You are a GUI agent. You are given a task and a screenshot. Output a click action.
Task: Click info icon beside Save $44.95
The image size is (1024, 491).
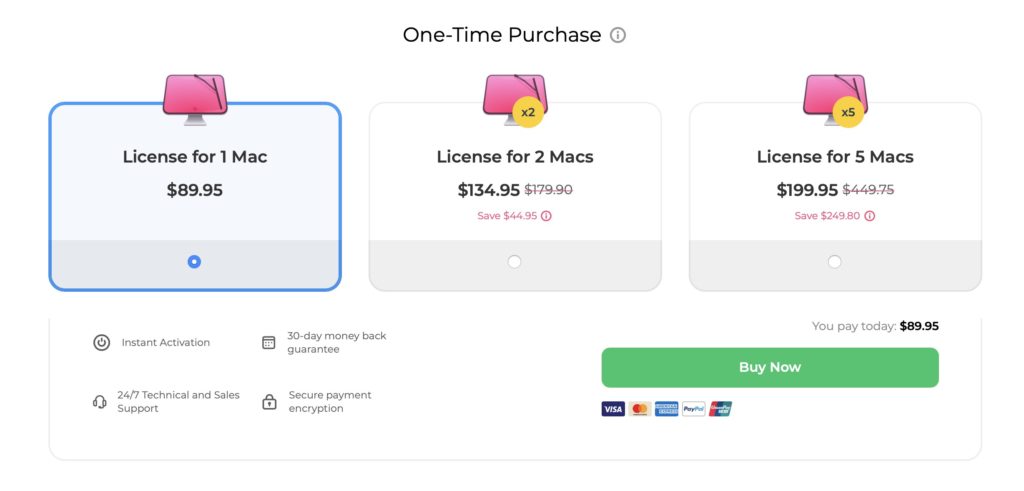pyautogui.click(x=546, y=216)
